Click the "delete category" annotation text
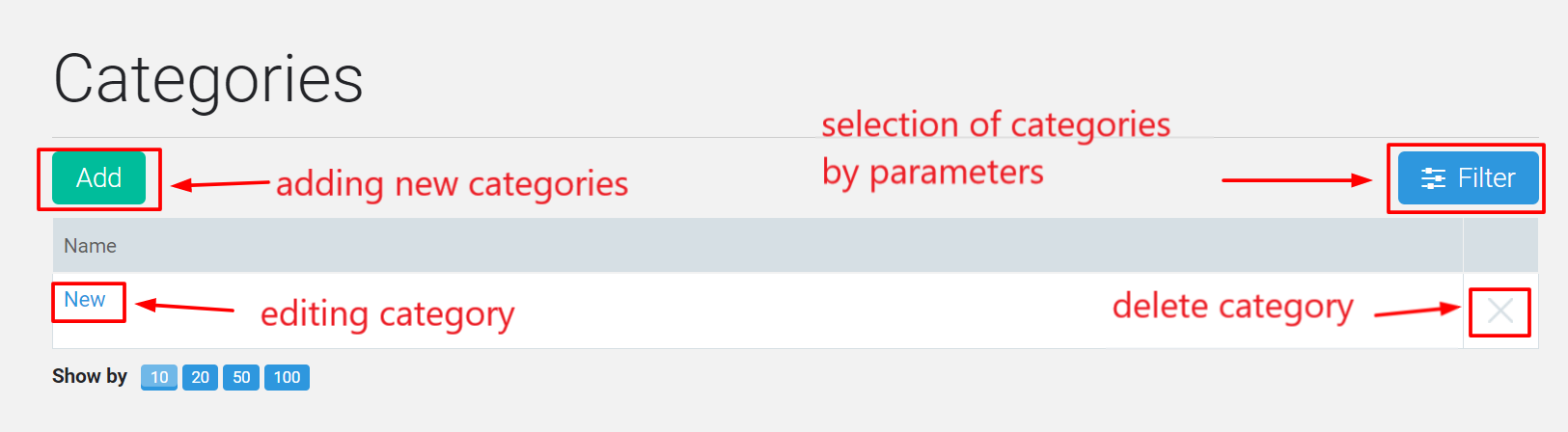This screenshot has height=432, width=1568. (1233, 307)
